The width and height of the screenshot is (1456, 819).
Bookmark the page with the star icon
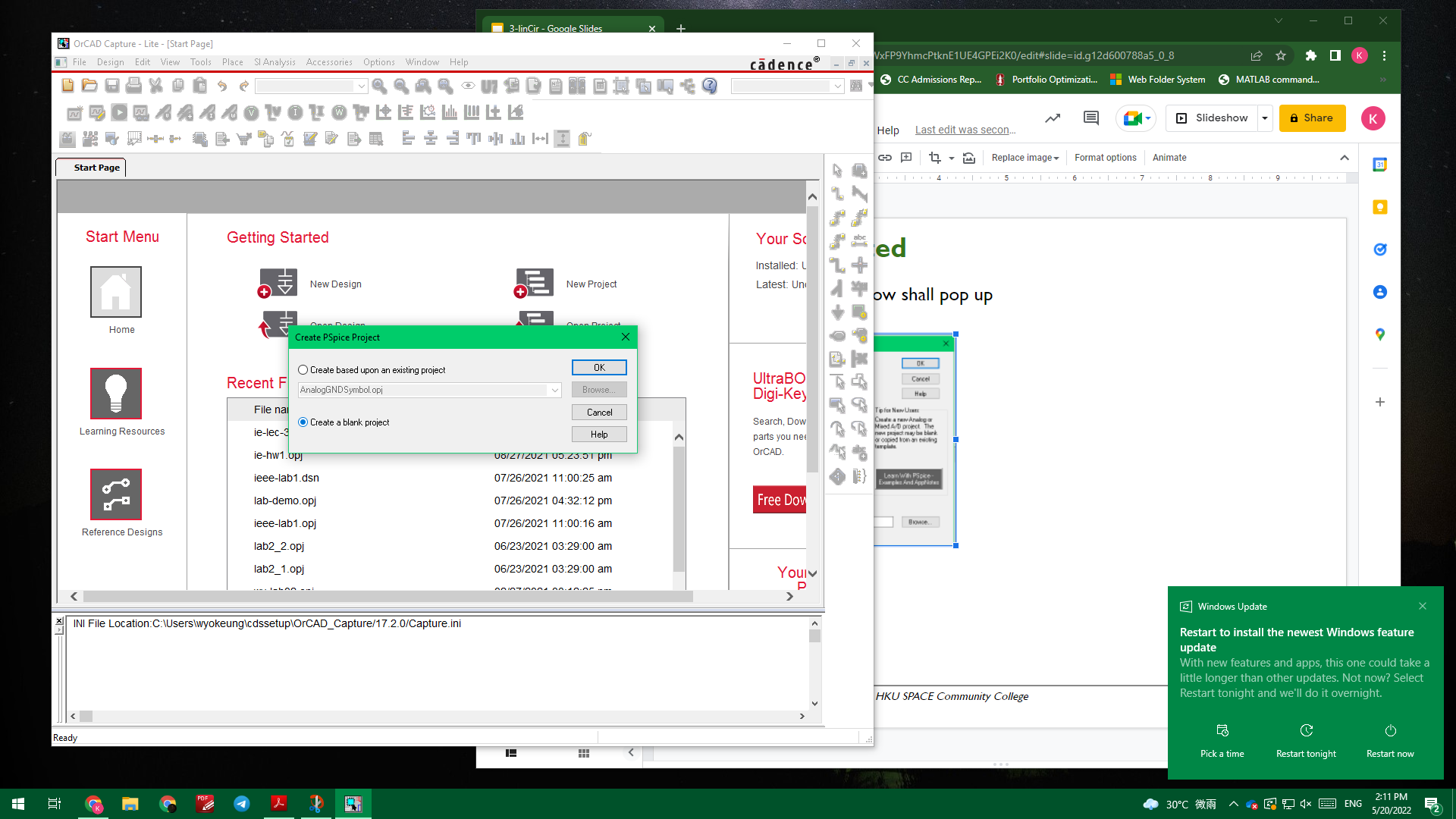click(x=1281, y=55)
